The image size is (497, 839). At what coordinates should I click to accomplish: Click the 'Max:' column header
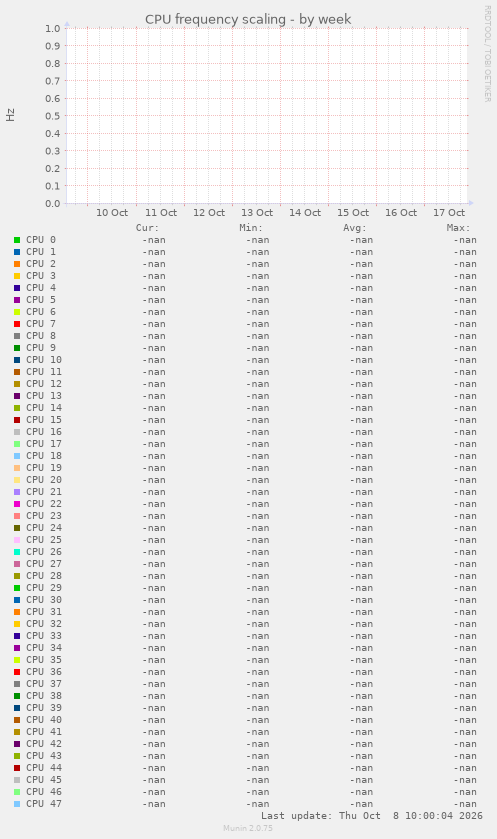point(458,228)
